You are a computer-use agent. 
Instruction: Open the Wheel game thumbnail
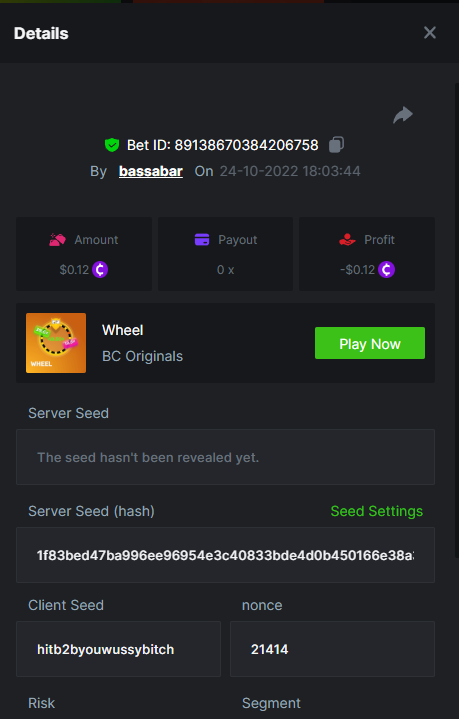point(56,343)
